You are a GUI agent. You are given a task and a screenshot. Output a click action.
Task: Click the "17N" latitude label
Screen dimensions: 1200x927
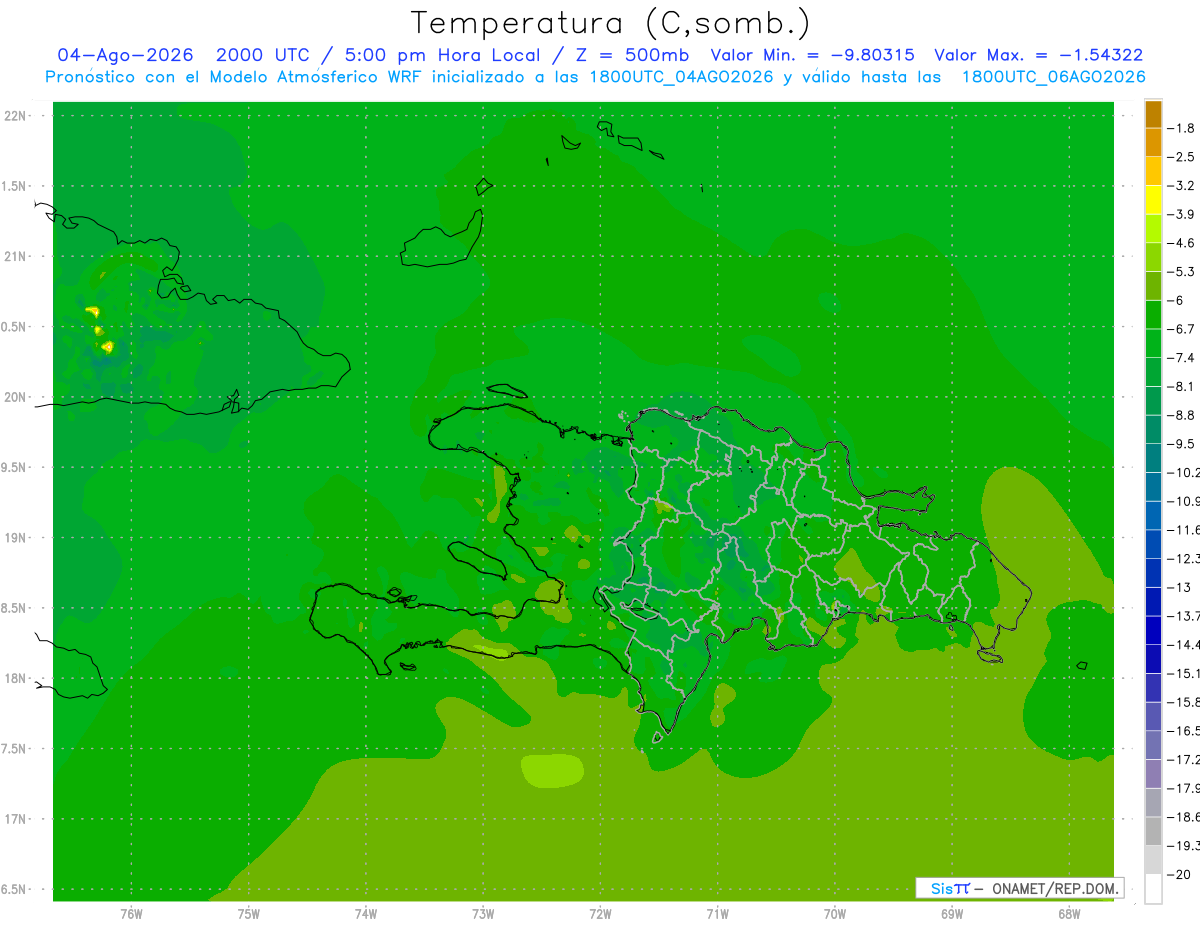click(x=15, y=819)
